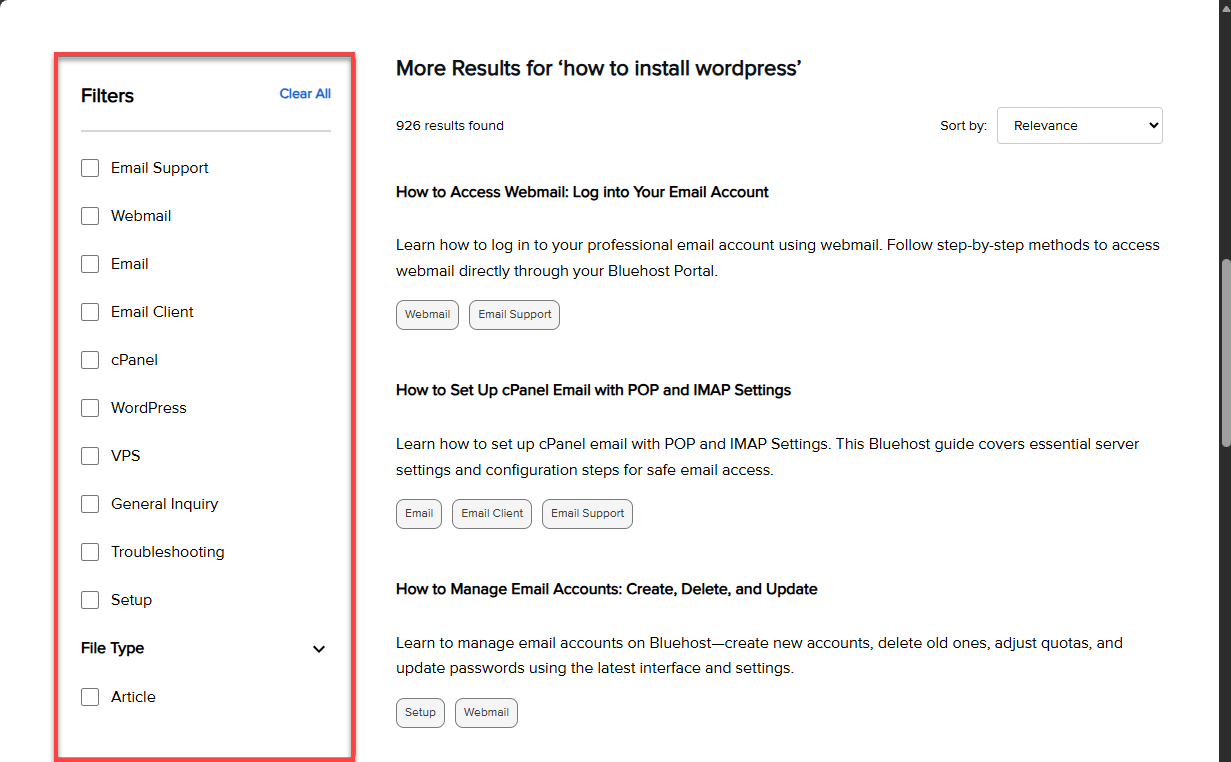Open the Sort by Relevance dropdown
1231x762 pixels.
click(1079, 126)
